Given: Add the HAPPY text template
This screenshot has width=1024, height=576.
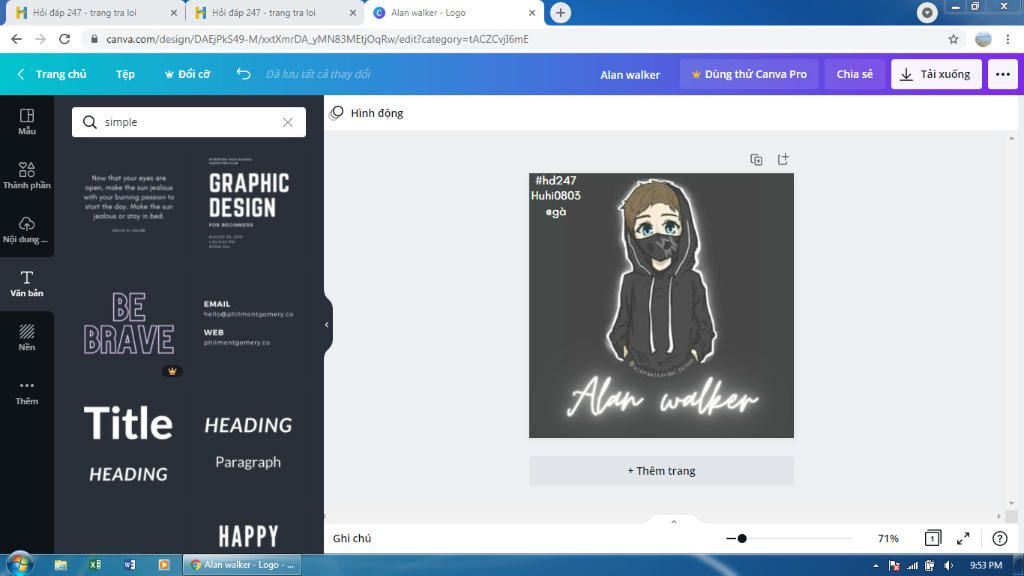Looking at the screenshot, I should [x=249, y=536].
